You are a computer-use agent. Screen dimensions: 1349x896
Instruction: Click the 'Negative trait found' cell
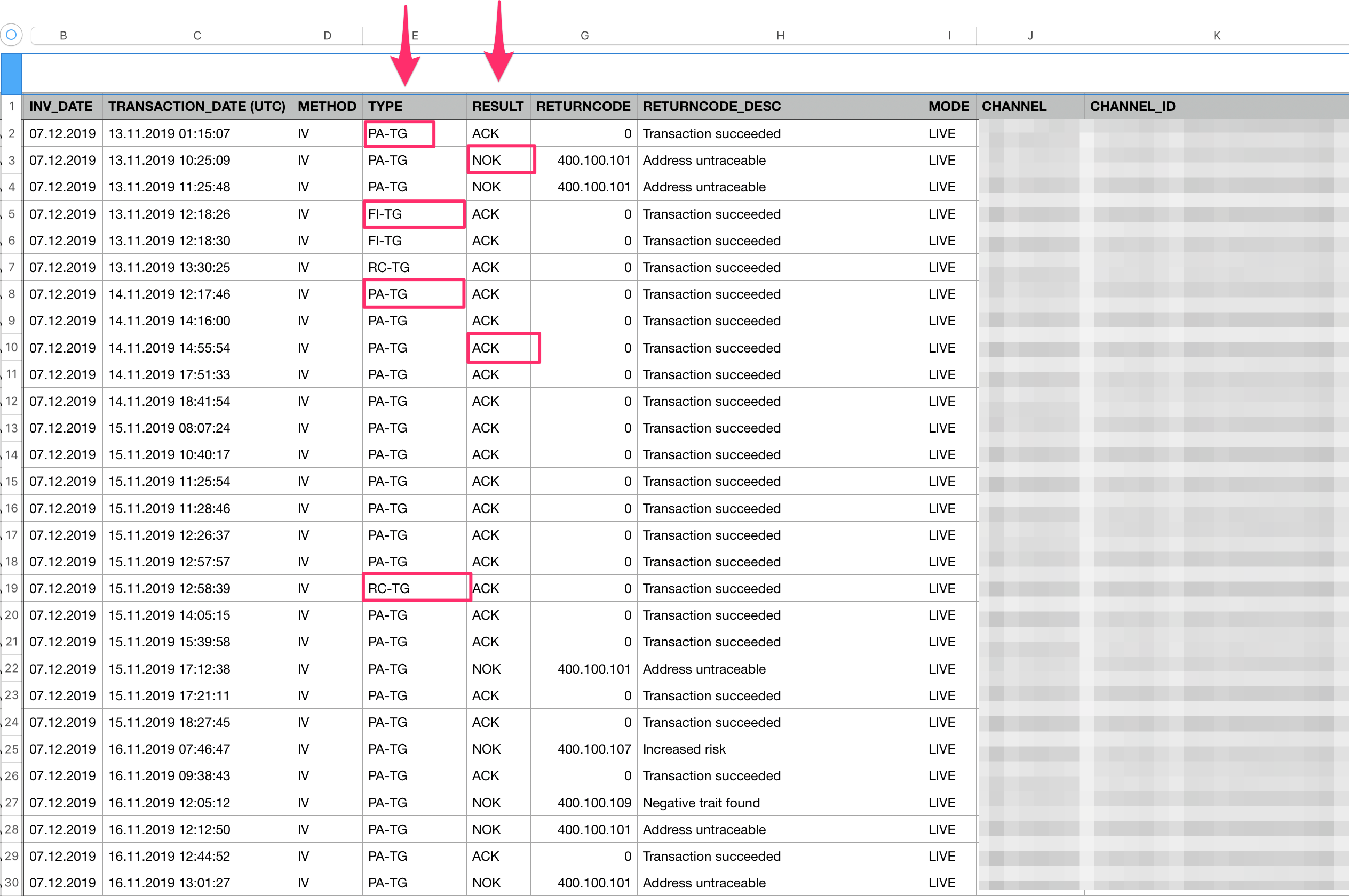point(701,802)
